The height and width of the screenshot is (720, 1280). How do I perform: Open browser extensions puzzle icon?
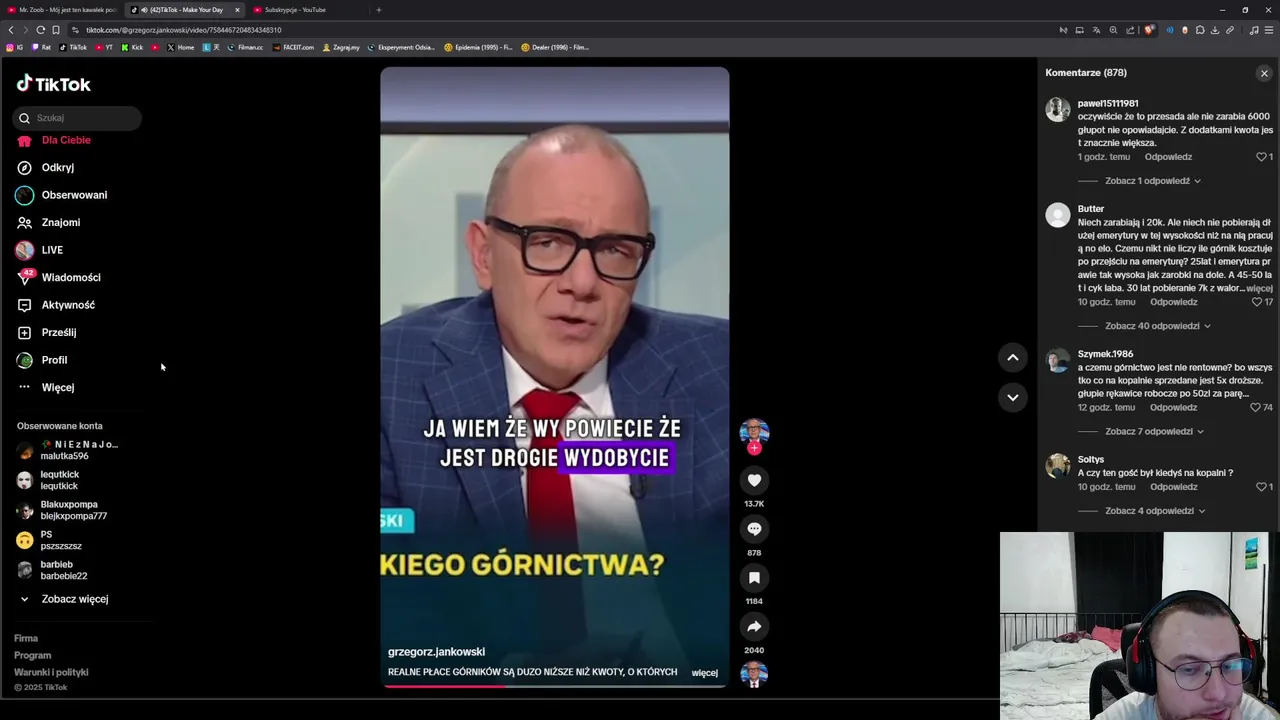pos(1199,30)
